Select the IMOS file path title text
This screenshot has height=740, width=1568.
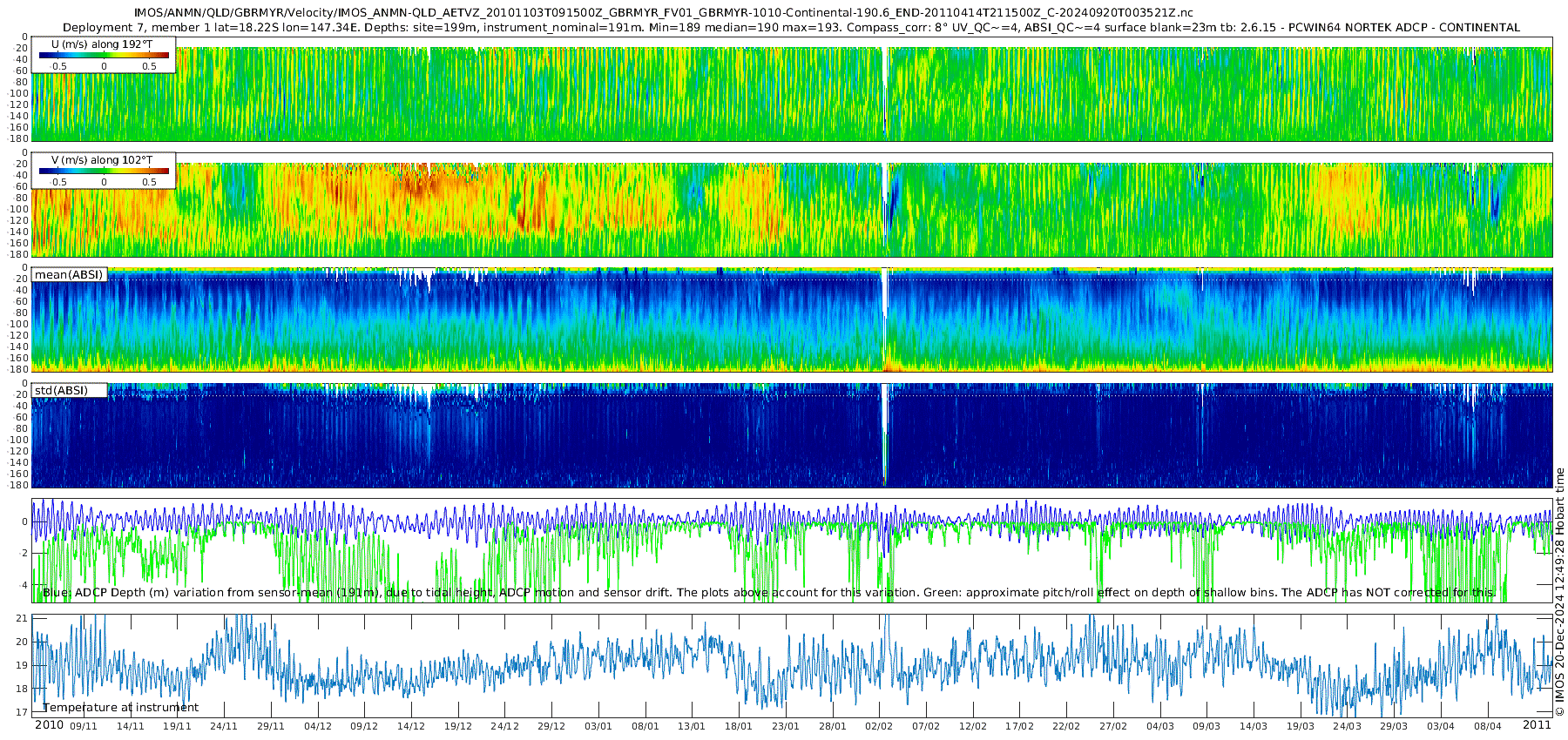pos(663,13)
